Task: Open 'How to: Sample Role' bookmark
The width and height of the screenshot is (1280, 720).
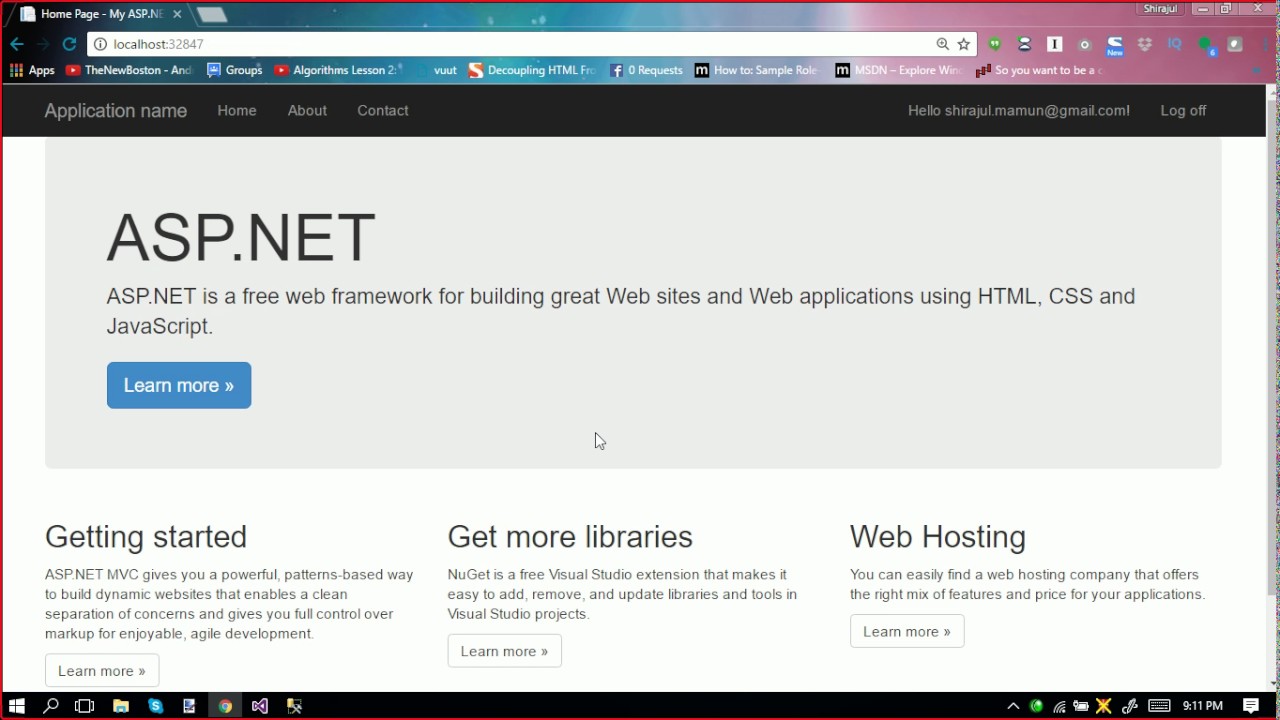Action: click(x=757, y=70)
